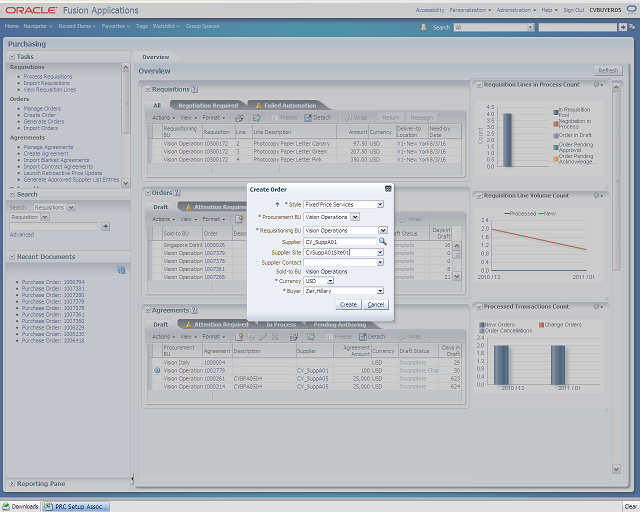
Task: Click the Create button in dialog
Action: 349,305
